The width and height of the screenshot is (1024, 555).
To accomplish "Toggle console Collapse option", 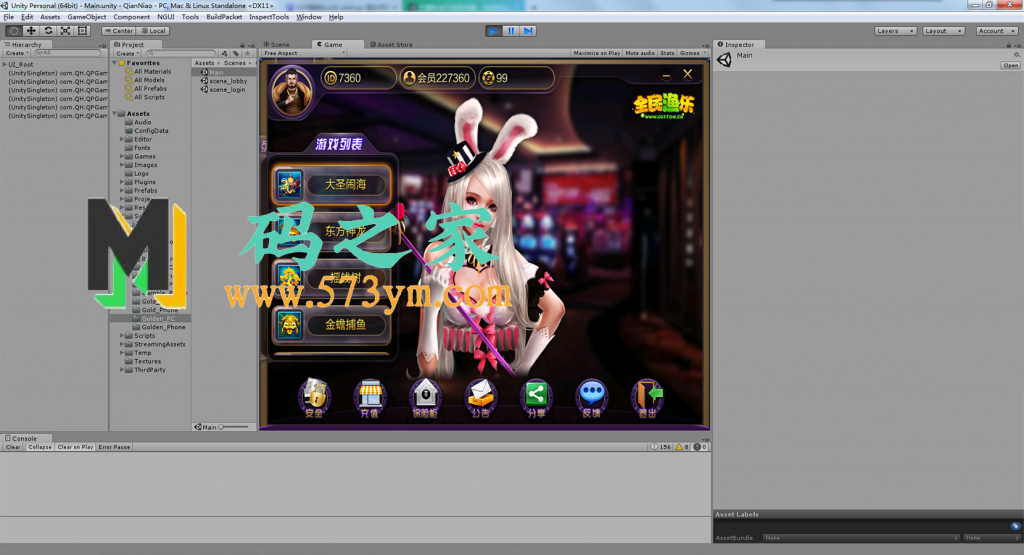I will 39,447.
